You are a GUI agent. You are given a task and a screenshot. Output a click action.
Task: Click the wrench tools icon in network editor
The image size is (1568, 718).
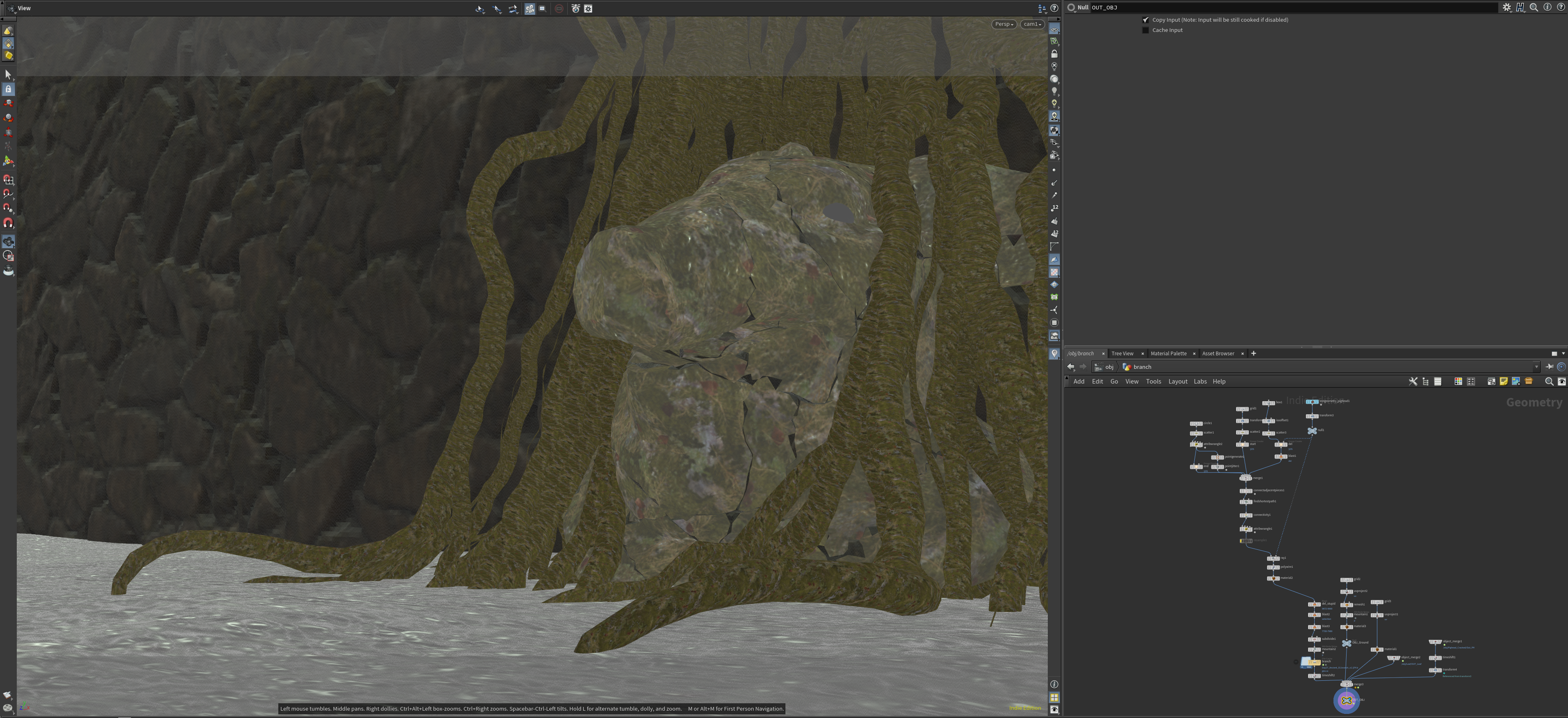tap(1413, 381)
